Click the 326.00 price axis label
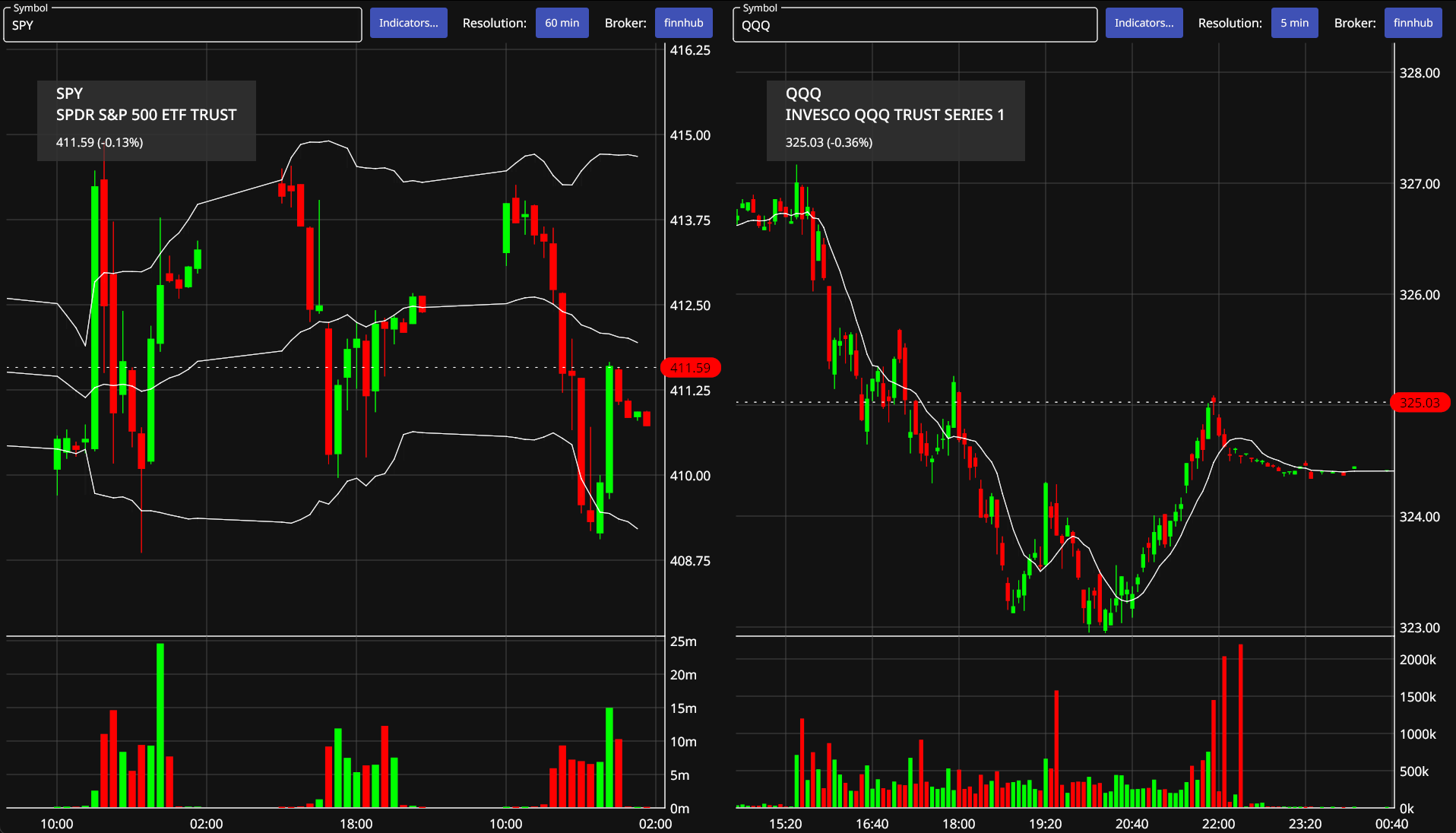The height and width of the screenshot is (833, 1456). (x=1420, y=295)
